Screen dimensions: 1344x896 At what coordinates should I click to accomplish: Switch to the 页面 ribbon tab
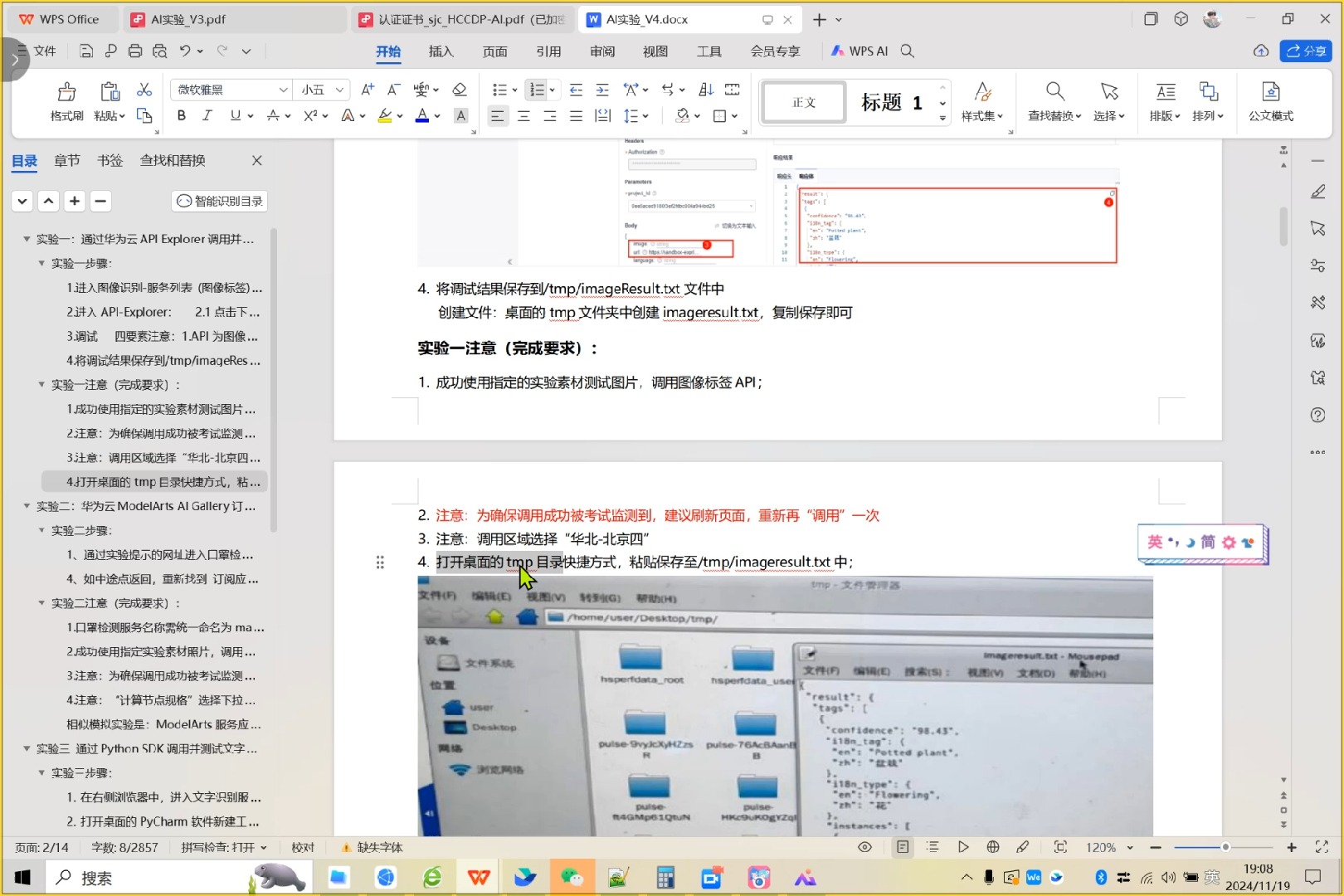[495, 51]
